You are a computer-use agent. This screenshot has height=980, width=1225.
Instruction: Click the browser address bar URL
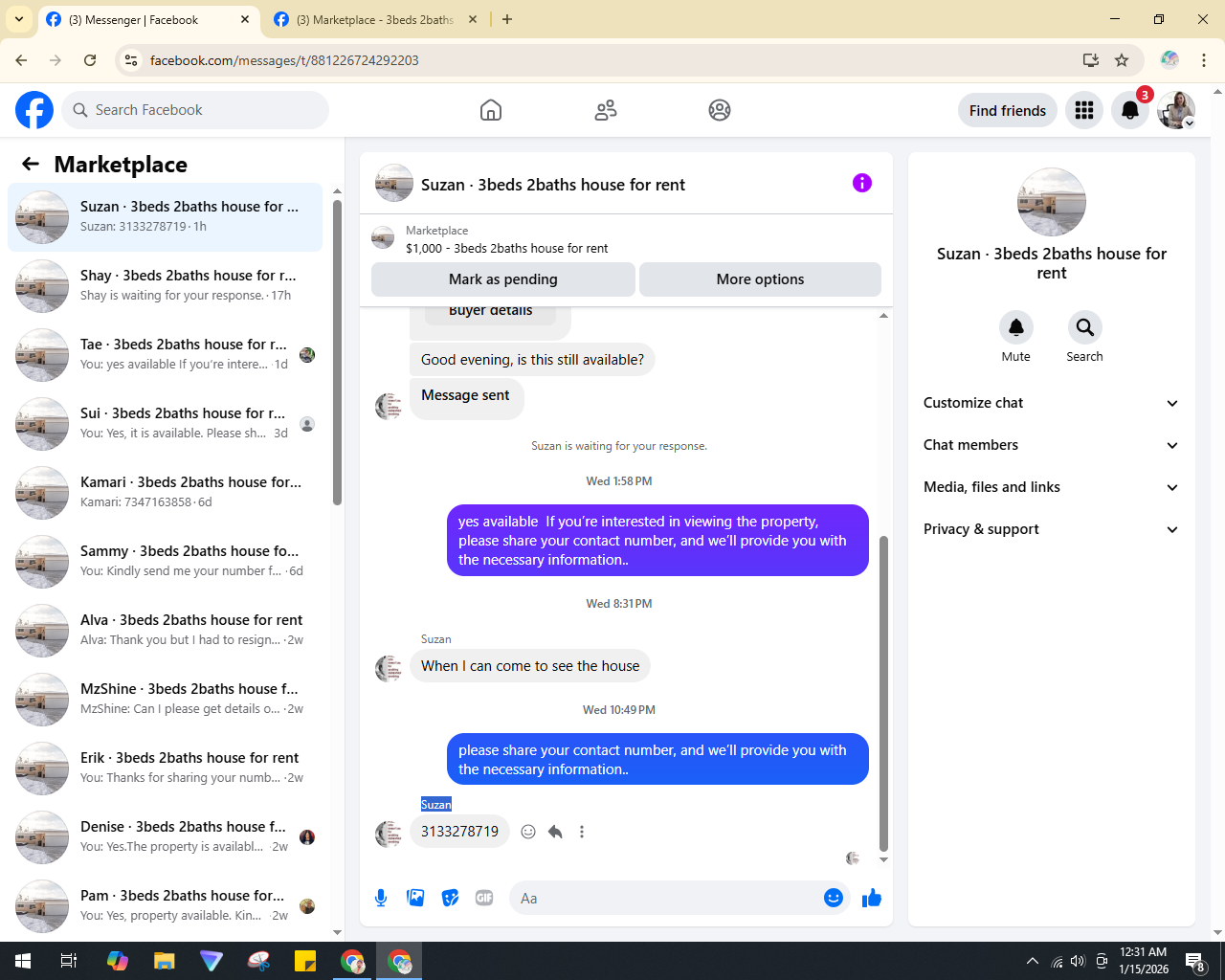coord(284,60)
